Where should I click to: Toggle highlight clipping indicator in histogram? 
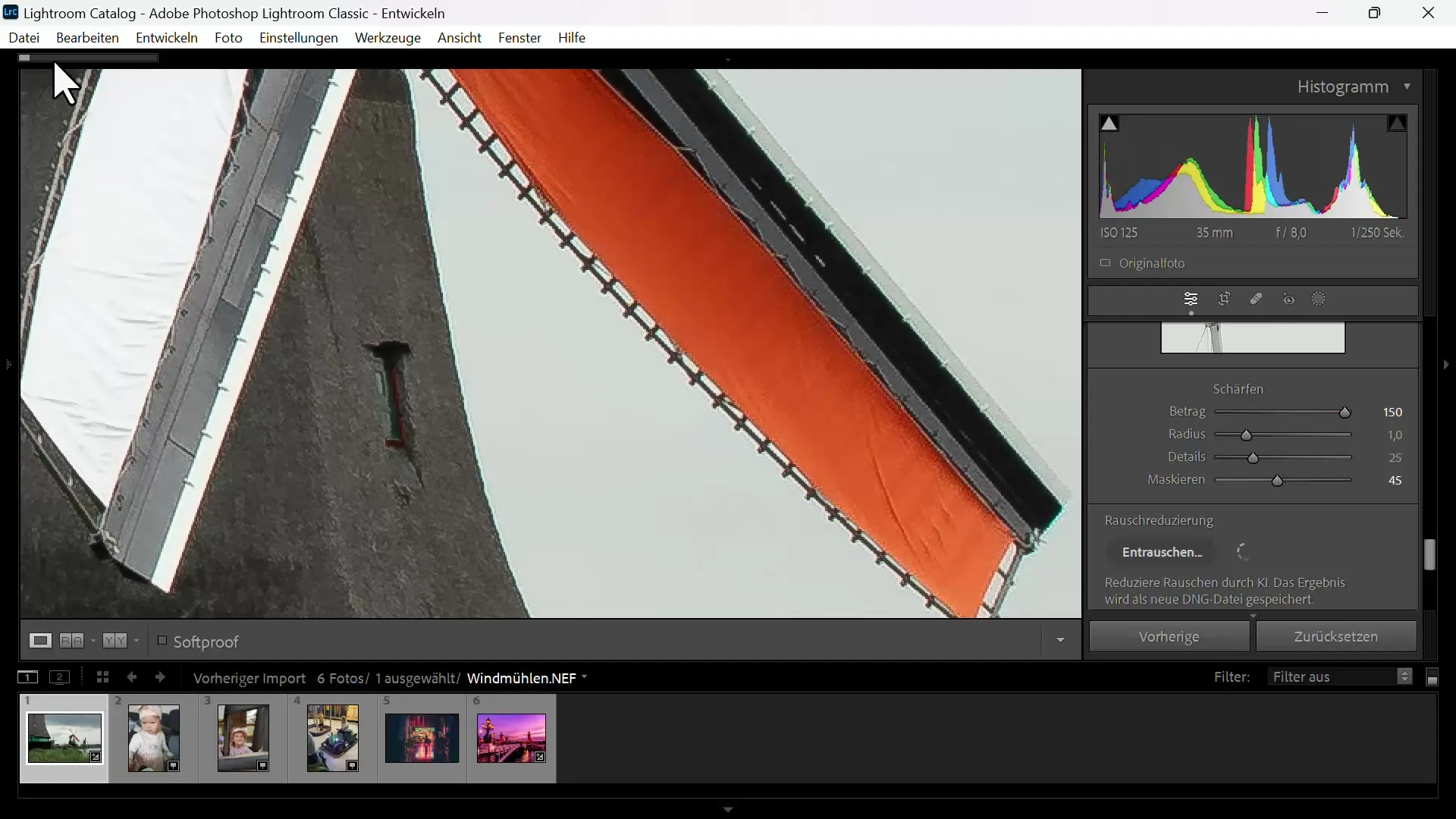tap(1397, 124)
